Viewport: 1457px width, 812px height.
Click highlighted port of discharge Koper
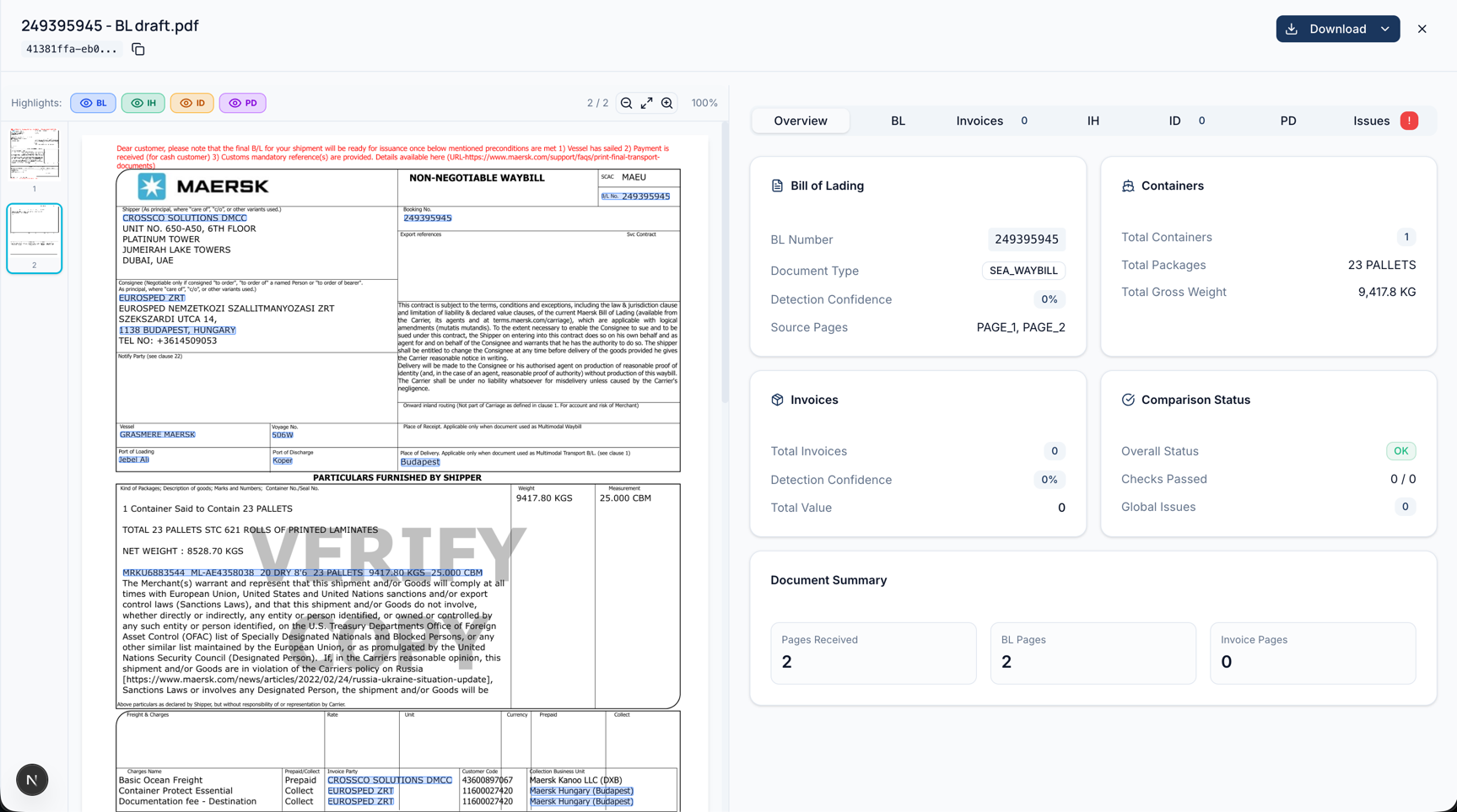[283, 460]
